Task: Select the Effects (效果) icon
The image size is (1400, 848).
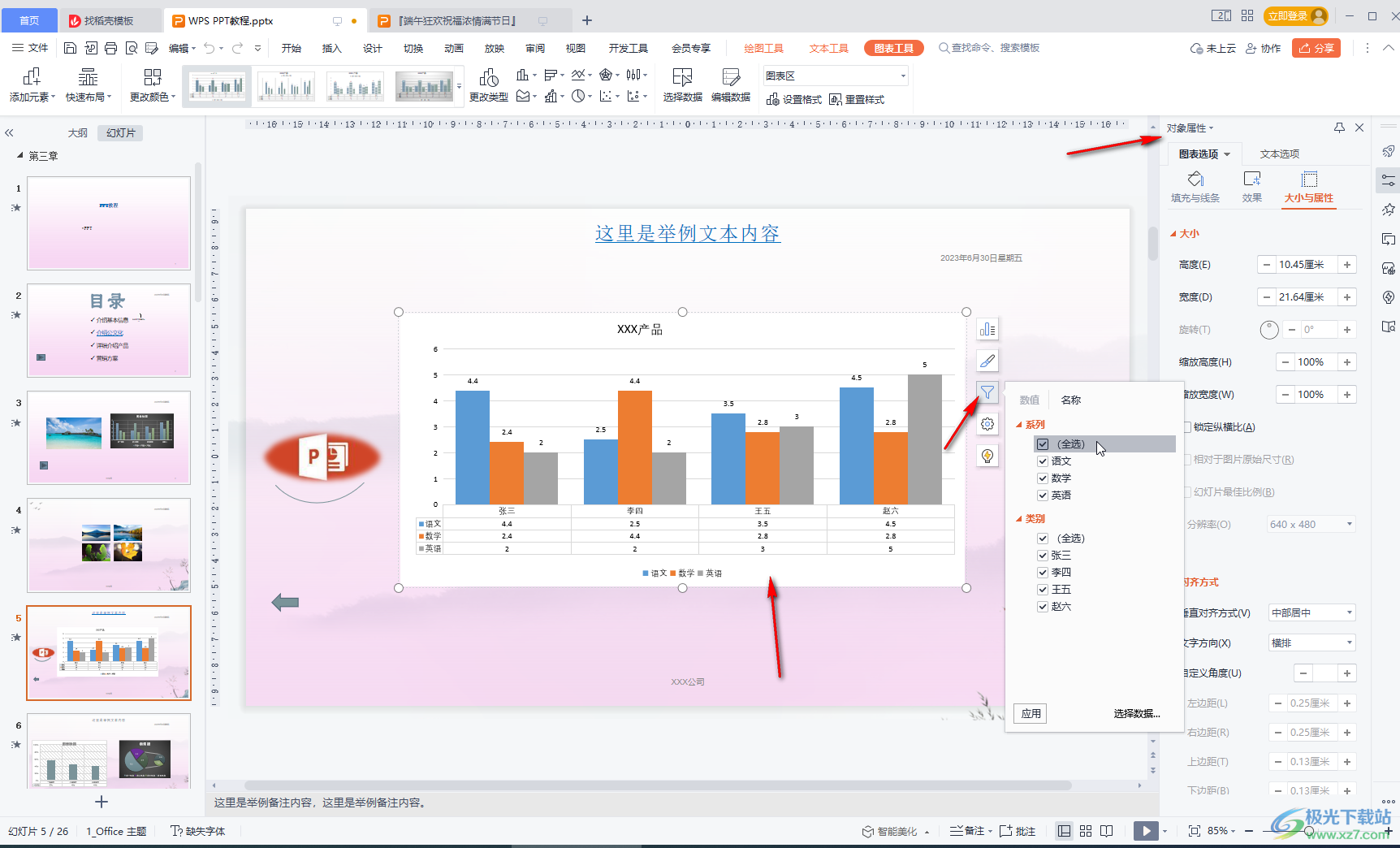Action: click(x=1252, y=179)
